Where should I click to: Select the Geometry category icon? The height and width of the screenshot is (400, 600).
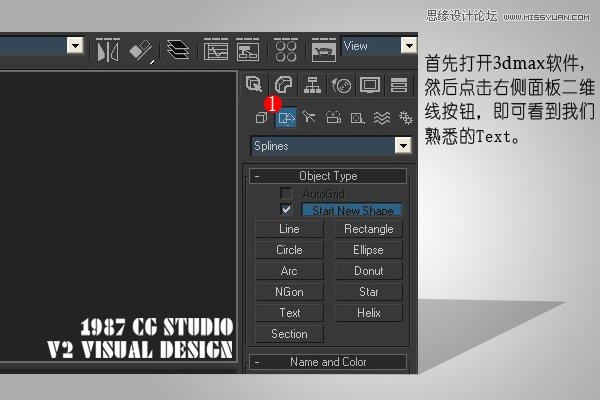[x=261, y=118]
